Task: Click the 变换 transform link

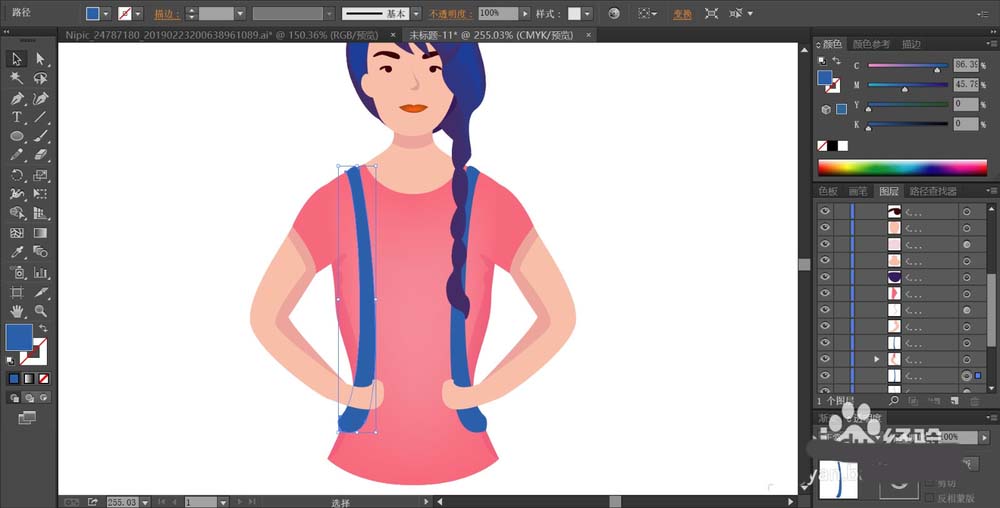Action: [x=682, y=13]
